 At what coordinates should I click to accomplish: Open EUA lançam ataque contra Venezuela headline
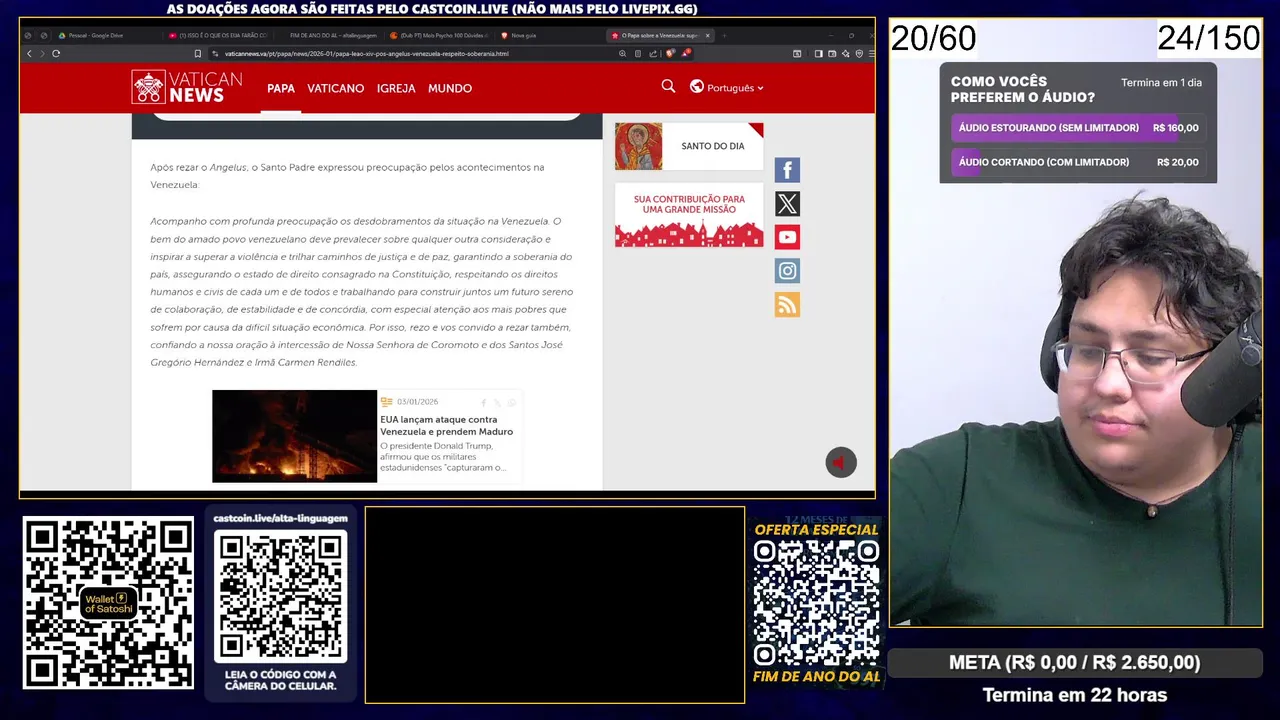click(x=446, y=425)
